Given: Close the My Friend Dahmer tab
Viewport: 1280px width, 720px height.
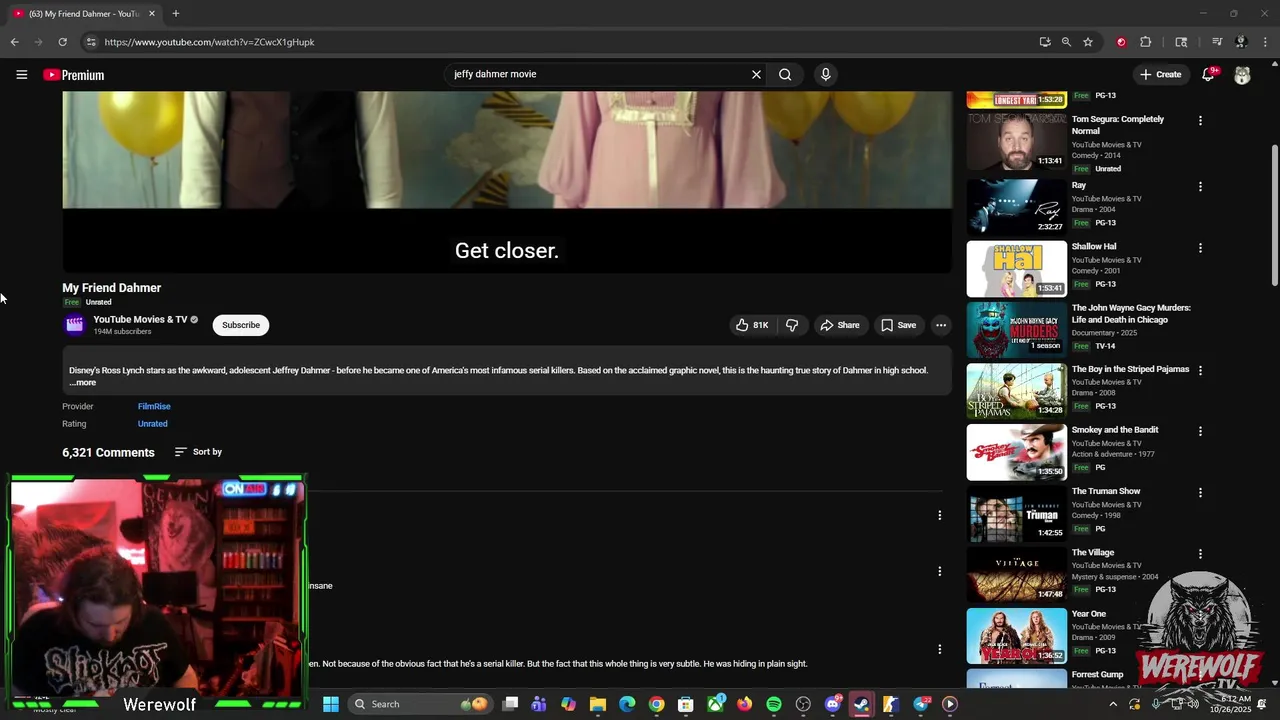Looking at the screenshot, I should pyautogui.click(x=152, y=14).
